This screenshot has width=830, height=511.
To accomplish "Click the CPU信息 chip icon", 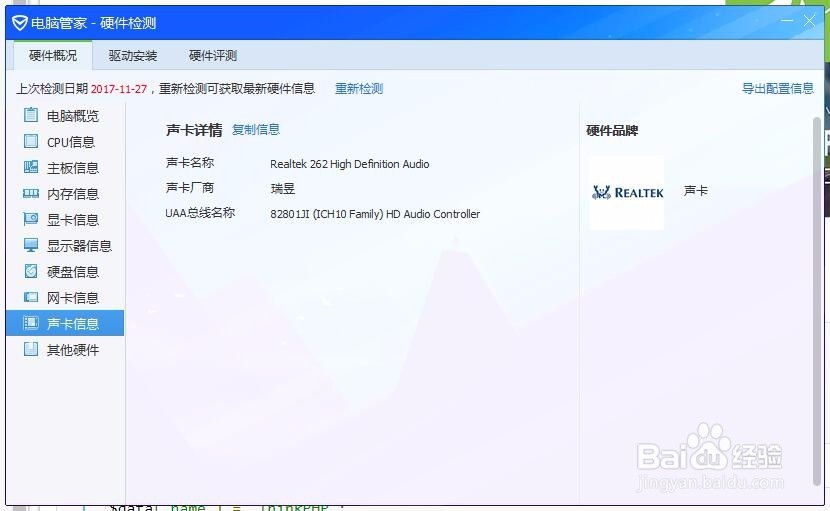I will tap(31, 141).
